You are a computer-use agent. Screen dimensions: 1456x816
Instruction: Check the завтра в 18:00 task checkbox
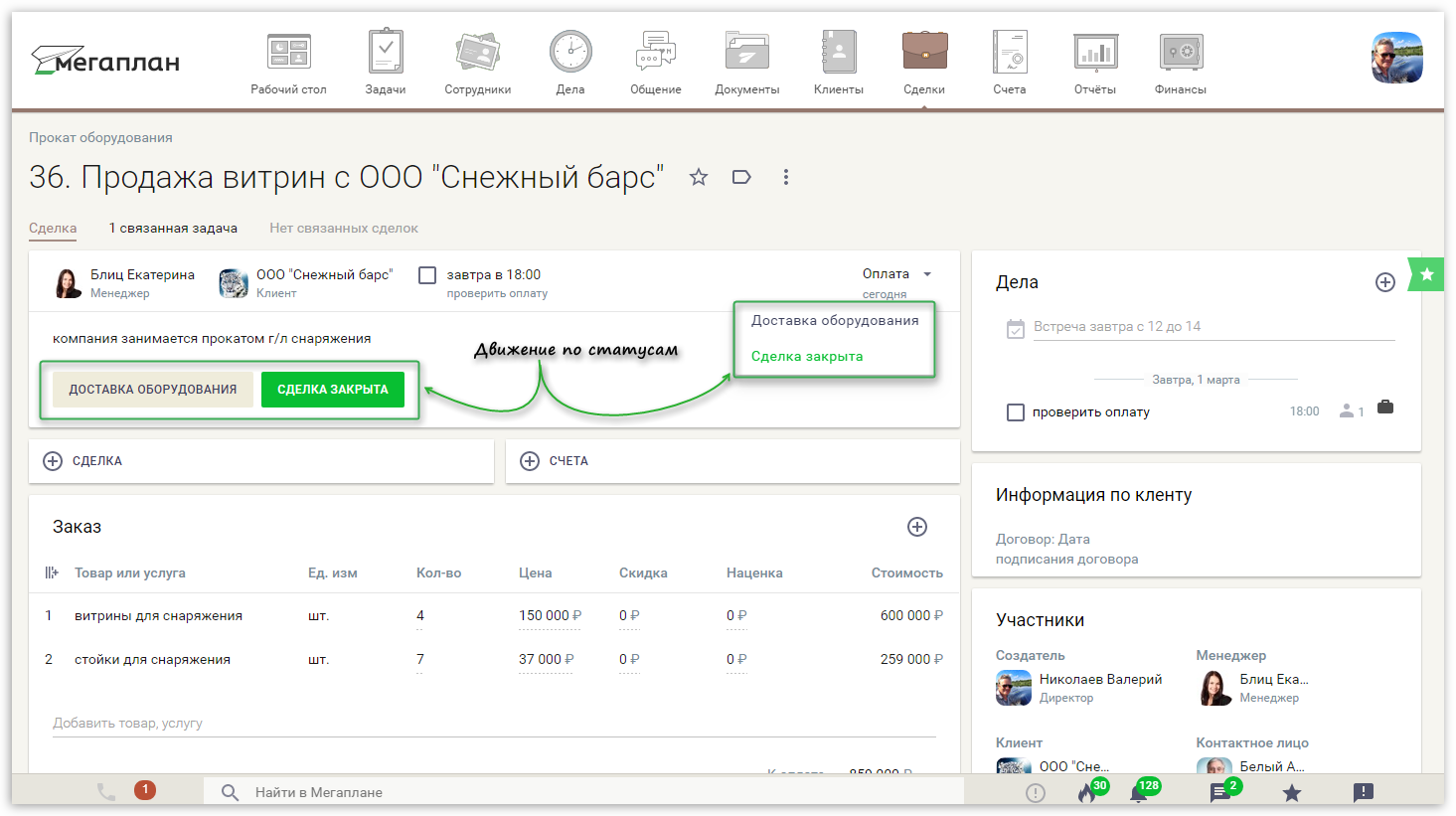click(x=427, y=275)
